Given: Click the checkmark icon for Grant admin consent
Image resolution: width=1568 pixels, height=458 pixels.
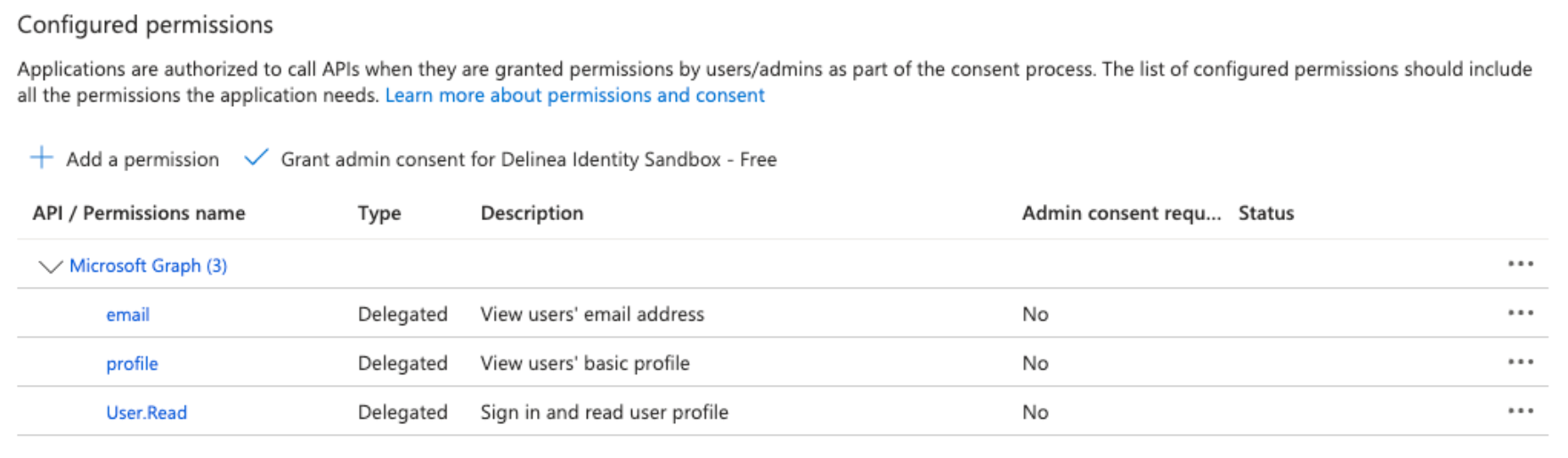Looking at the screenshot, I should point(256,158).
